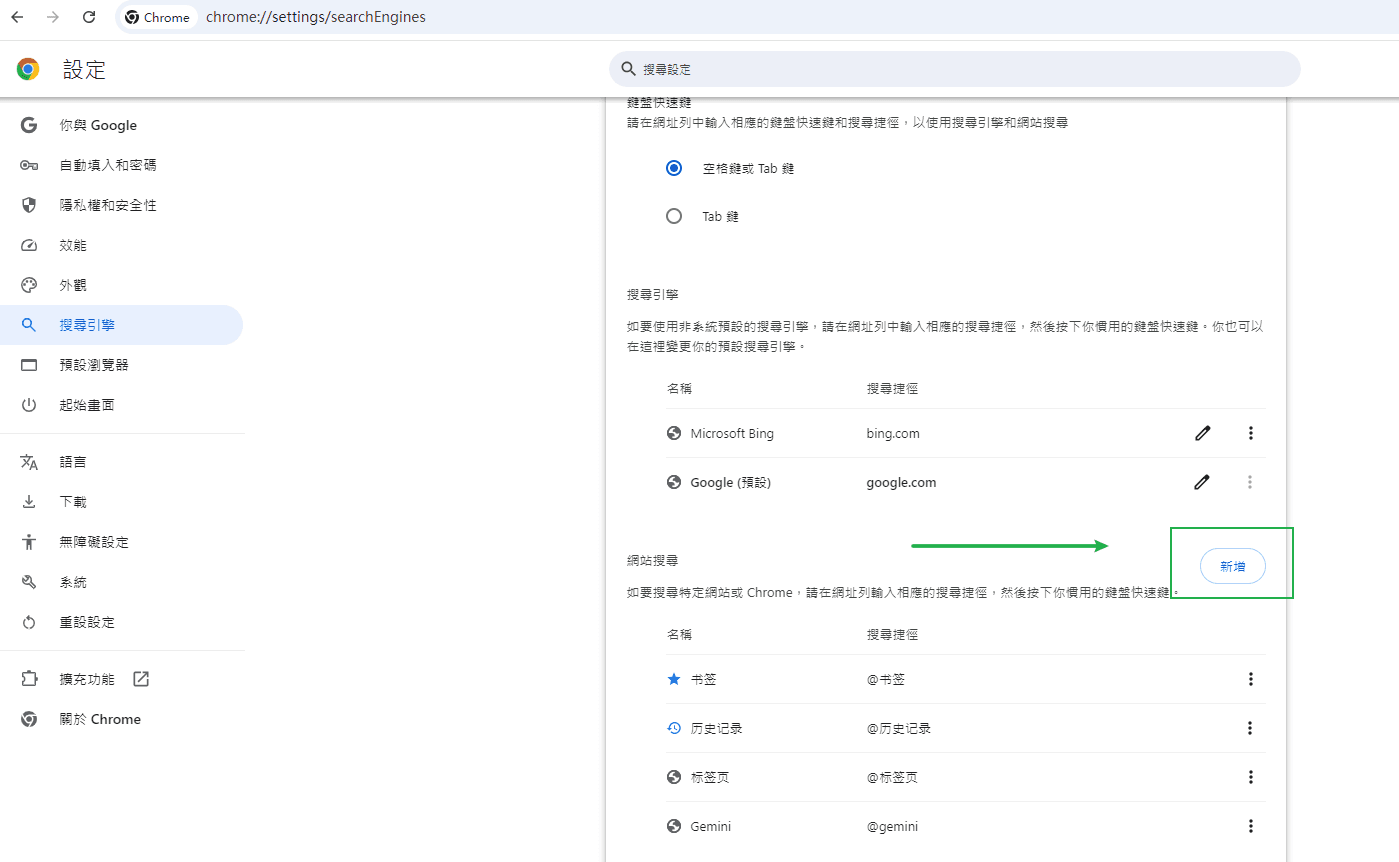Click the globe icon beside Gemini

tap(674, 826)
